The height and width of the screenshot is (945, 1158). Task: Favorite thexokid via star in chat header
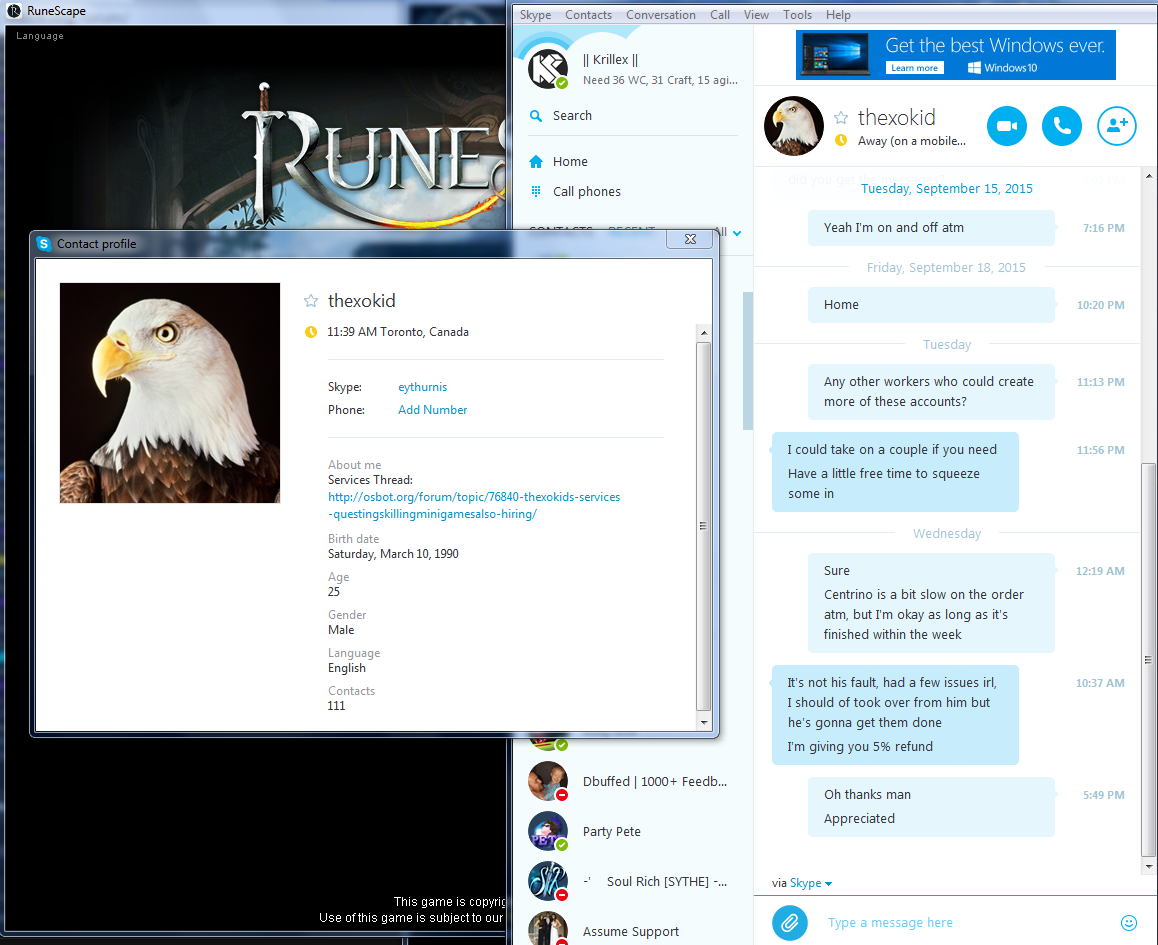(841, 117)
